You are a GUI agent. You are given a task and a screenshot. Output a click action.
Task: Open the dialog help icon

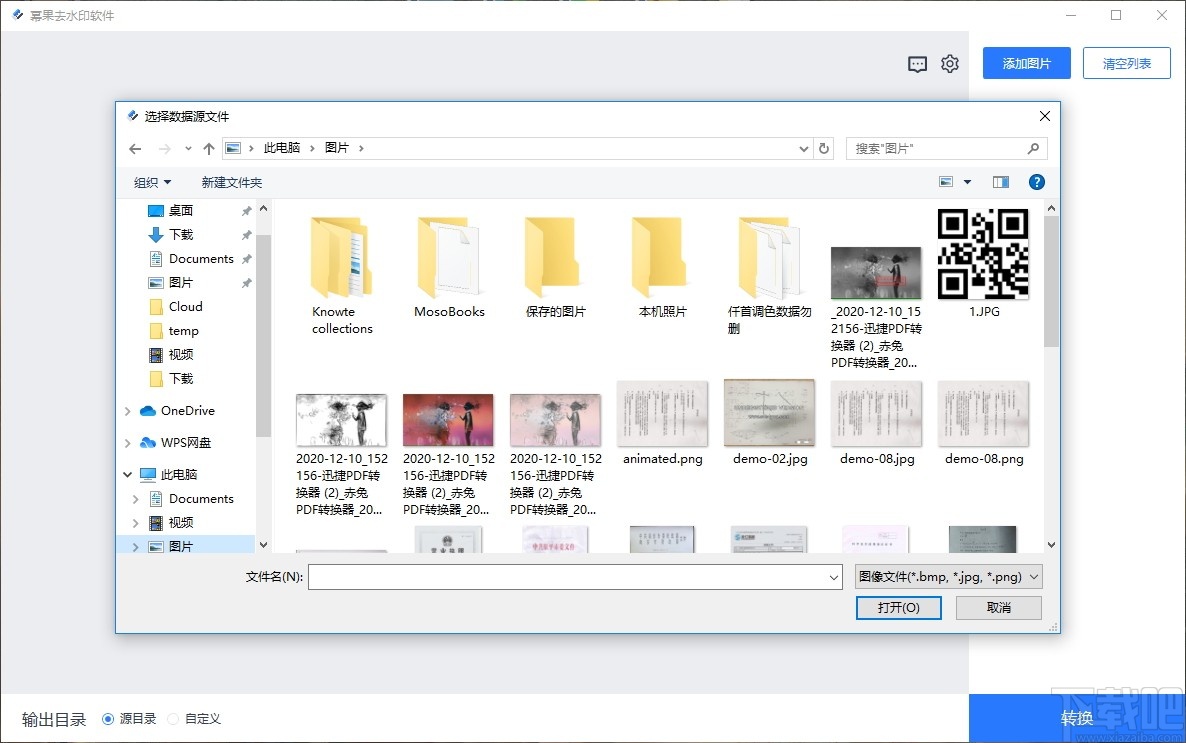pos(1036,182)
